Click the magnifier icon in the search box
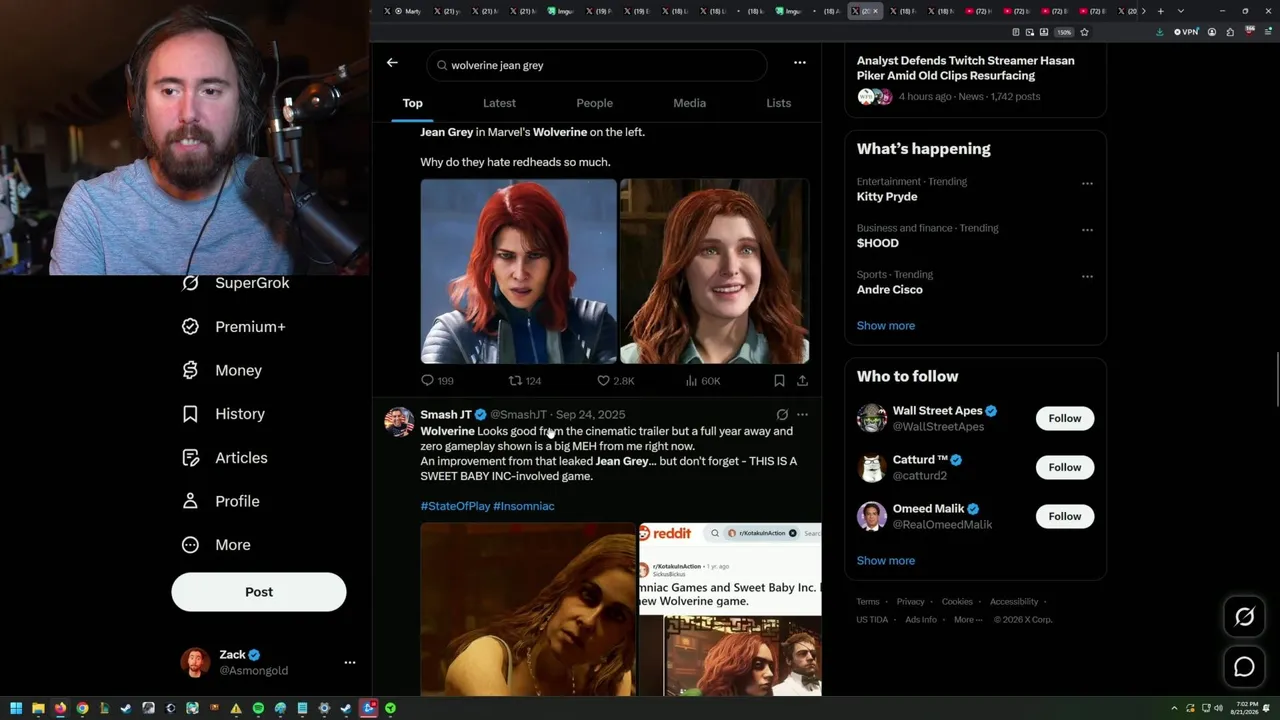 (x=442, y=65)
